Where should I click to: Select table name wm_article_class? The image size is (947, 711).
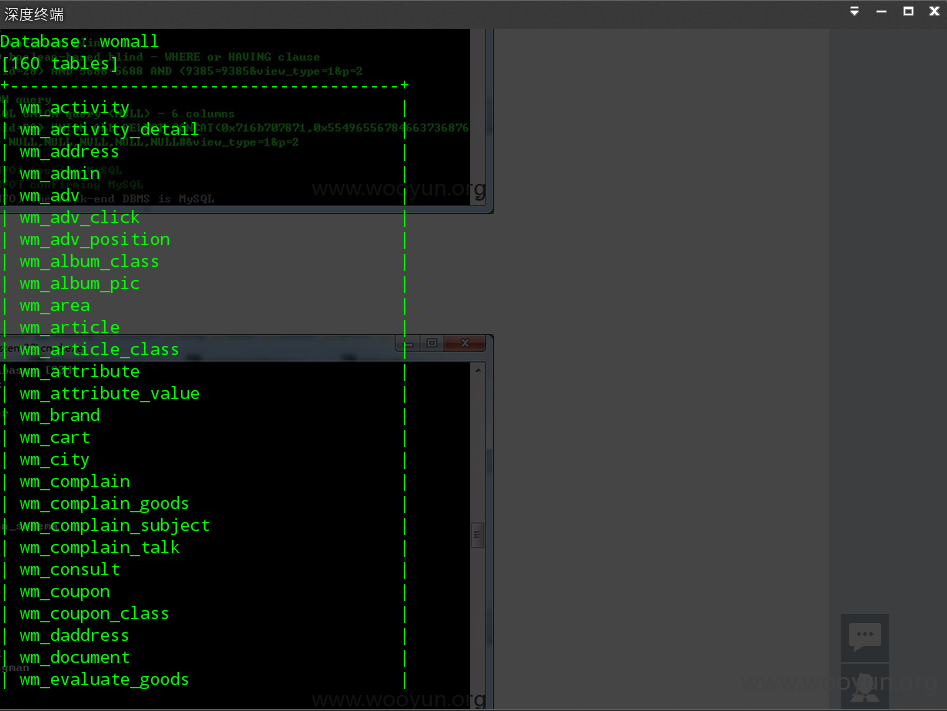[99, 349]
